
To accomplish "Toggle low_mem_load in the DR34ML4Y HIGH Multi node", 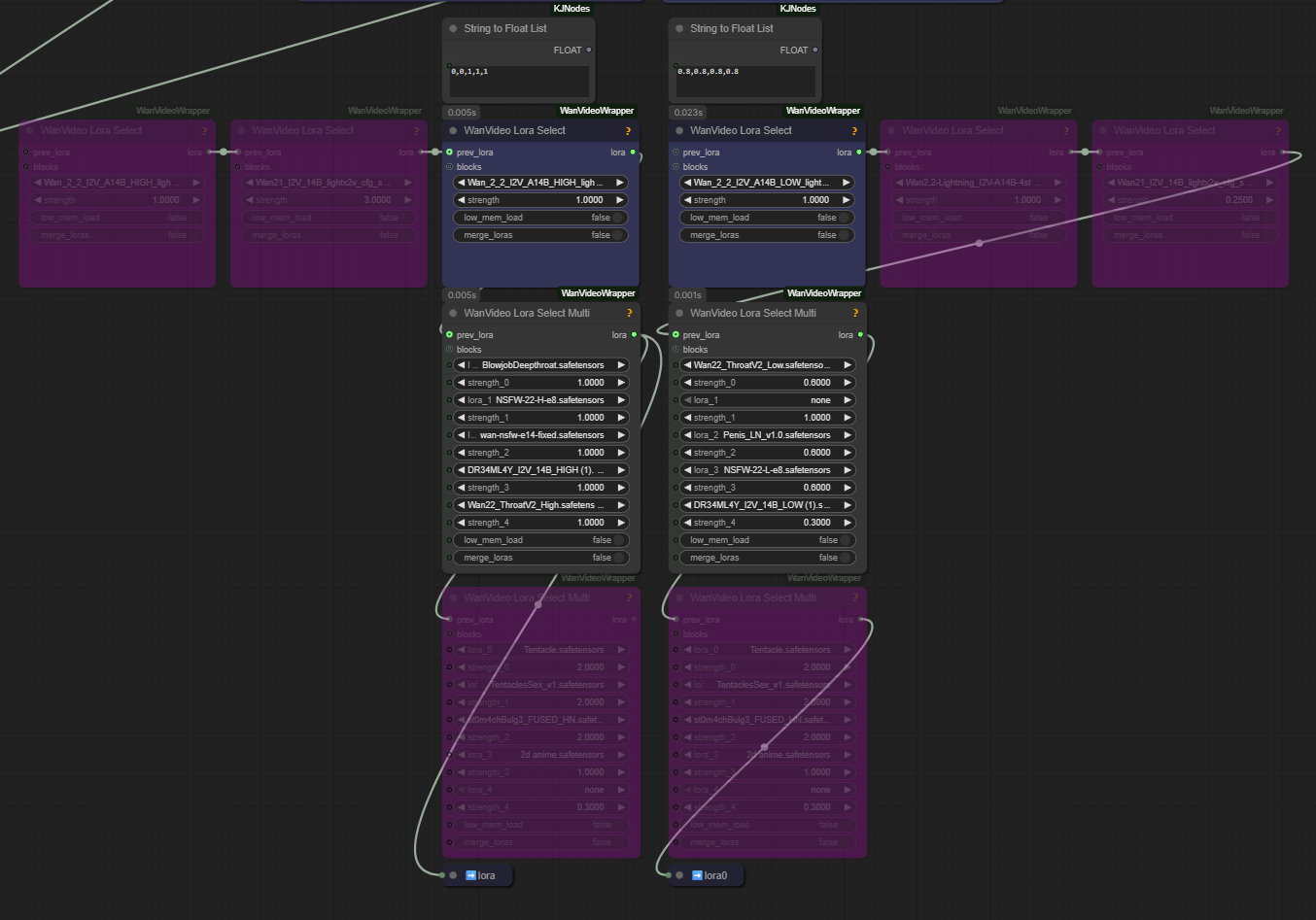I will coord(540,540).
